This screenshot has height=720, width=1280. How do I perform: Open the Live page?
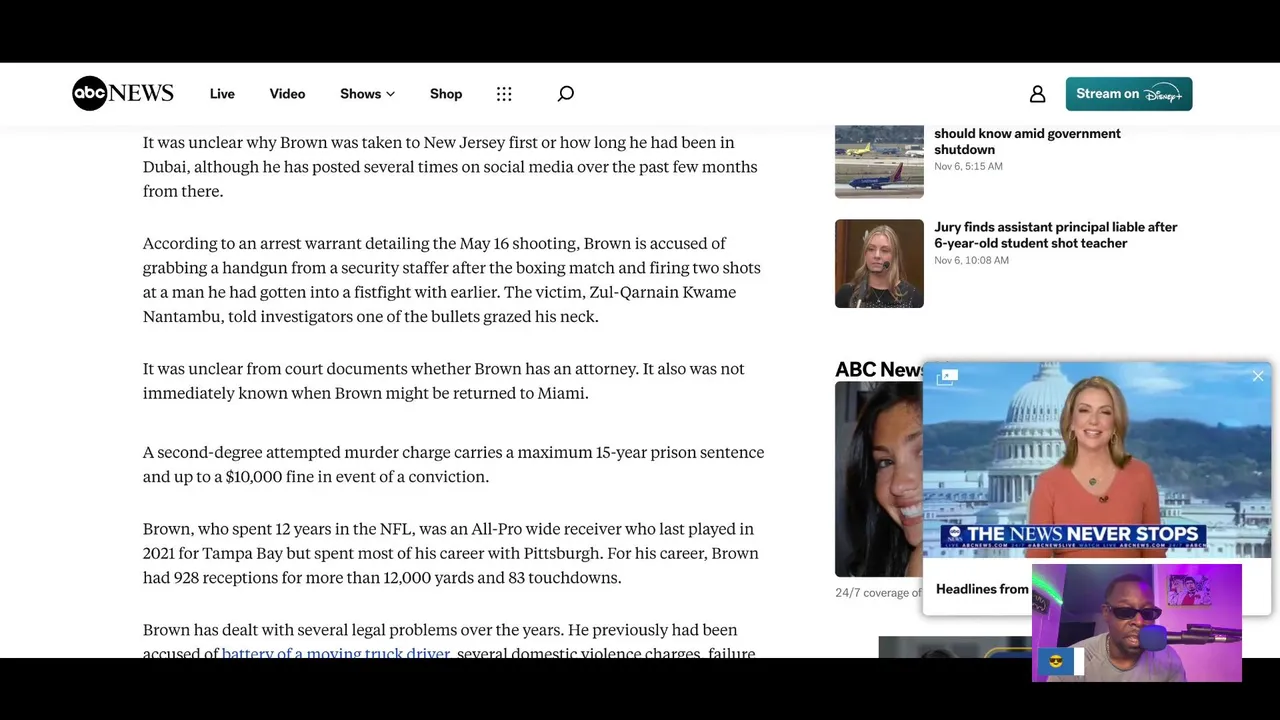(222, 94)
